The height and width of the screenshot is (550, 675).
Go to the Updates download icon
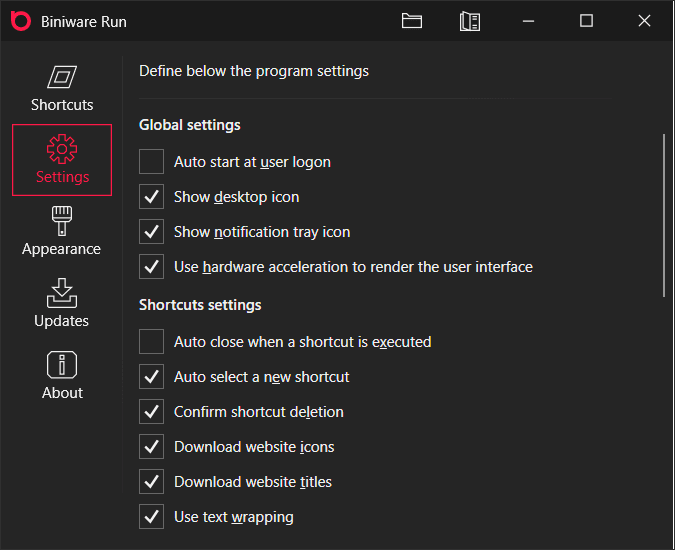[62, 293]
